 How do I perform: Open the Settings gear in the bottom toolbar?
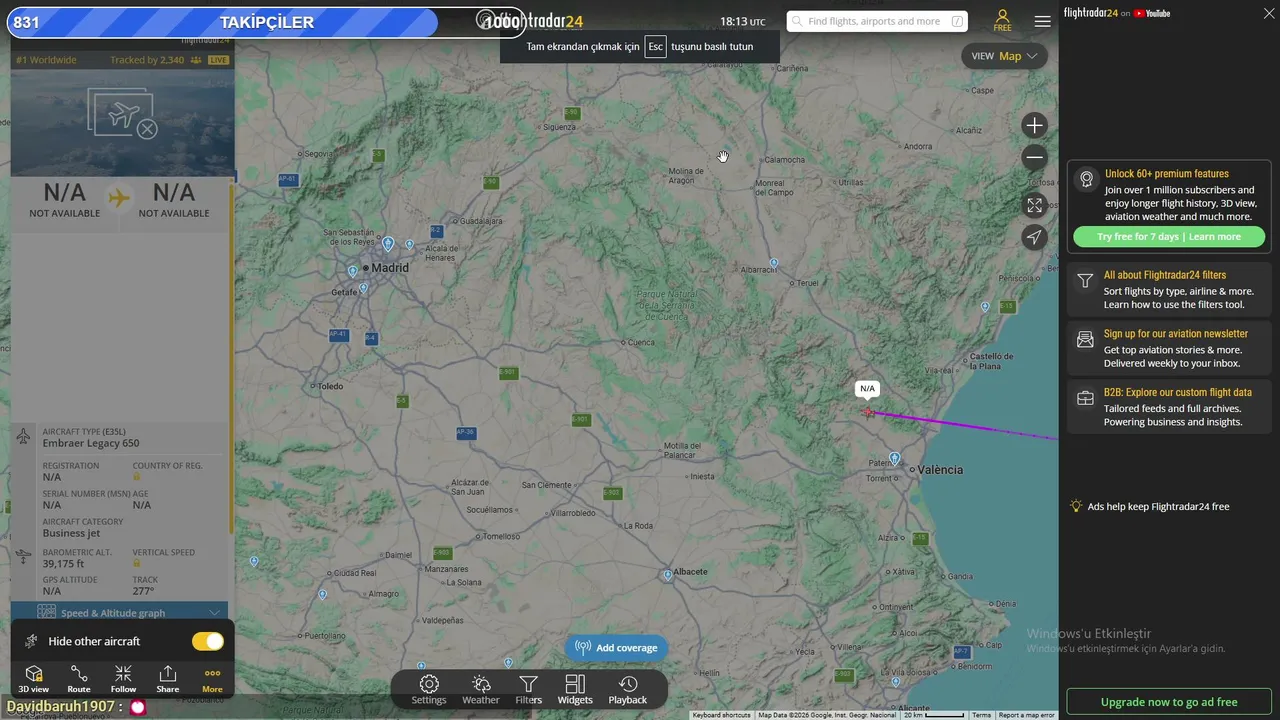[x=429, y=689]
